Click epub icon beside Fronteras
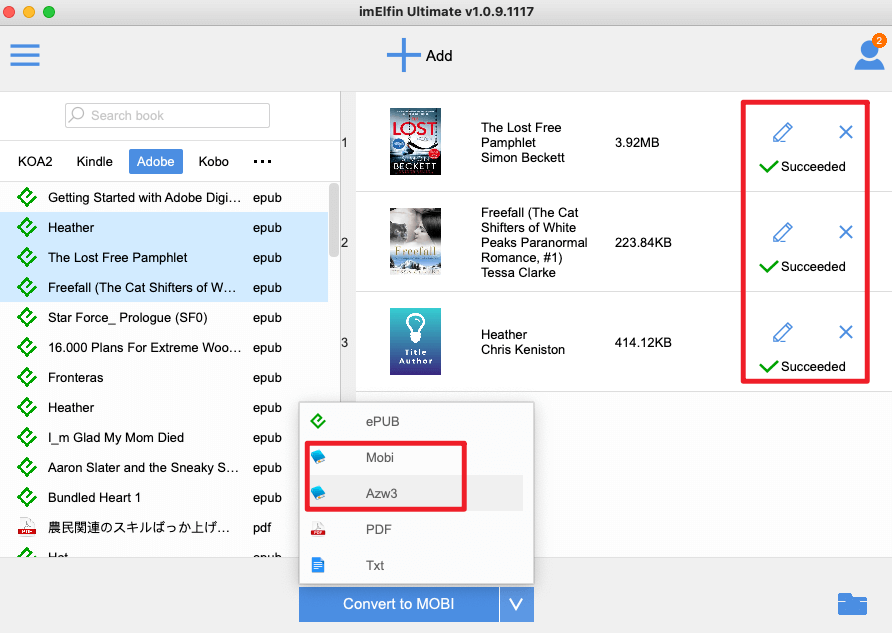Screen dimensions: 892x633 tap(27, 378)
